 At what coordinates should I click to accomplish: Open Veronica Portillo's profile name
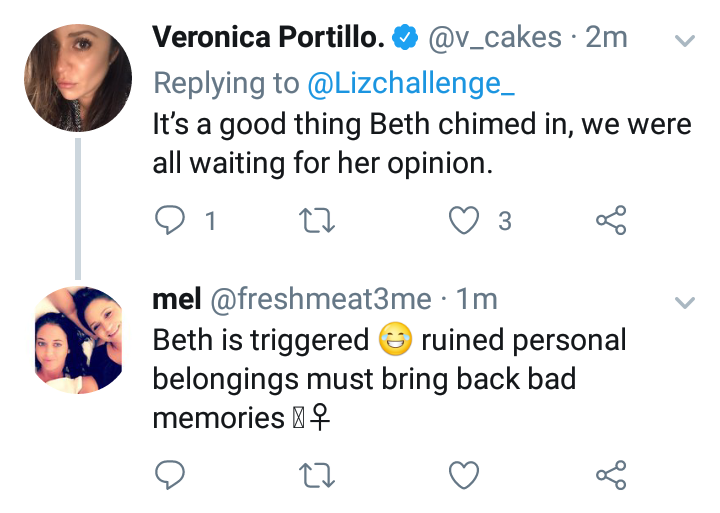(x=269, y=37)
